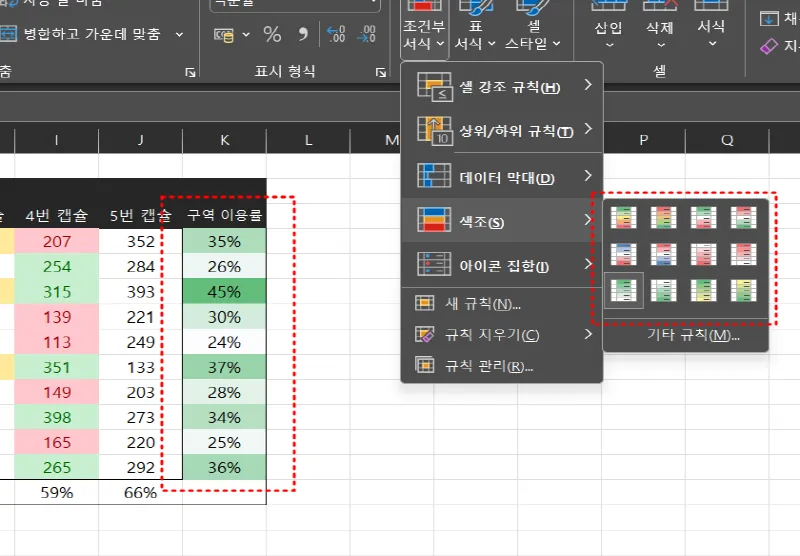Click the comma style icon
Viewport: 800px width, 556px height.
(303, 35)
